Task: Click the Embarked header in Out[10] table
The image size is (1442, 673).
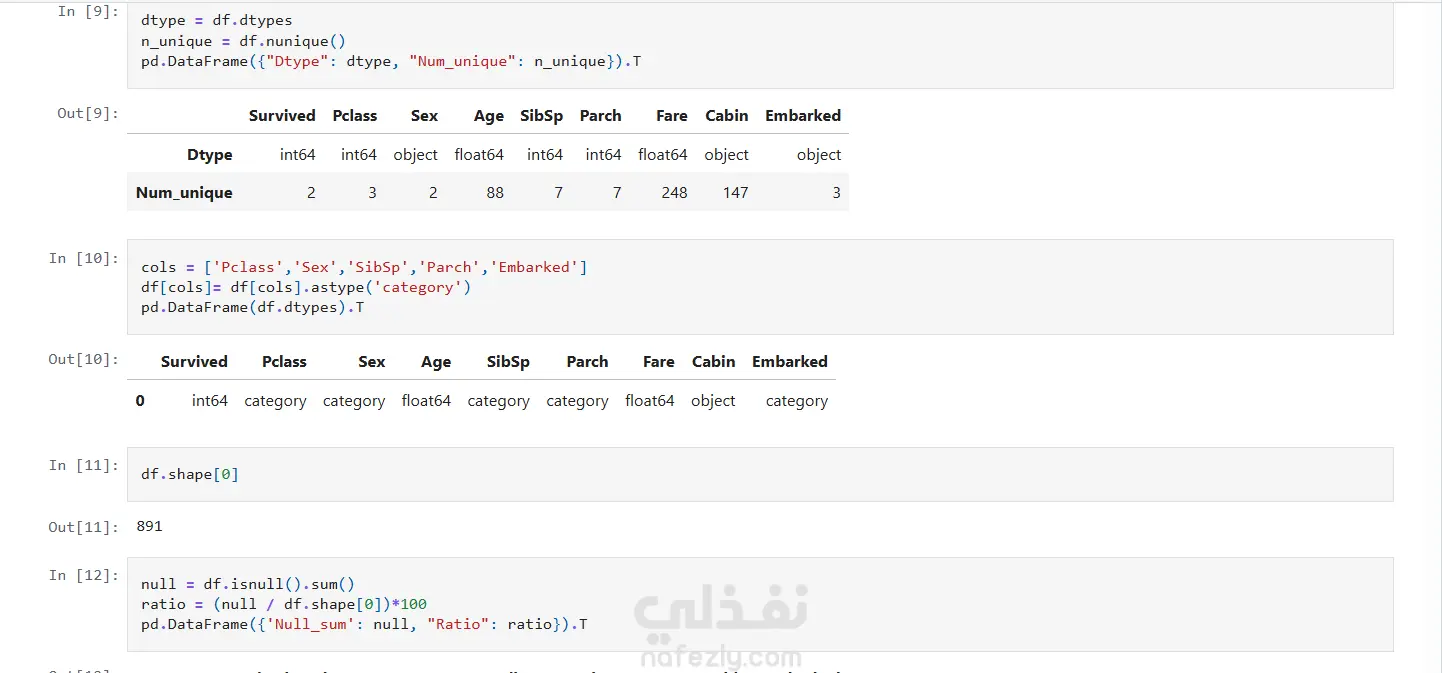Action: tap(790, 362)
